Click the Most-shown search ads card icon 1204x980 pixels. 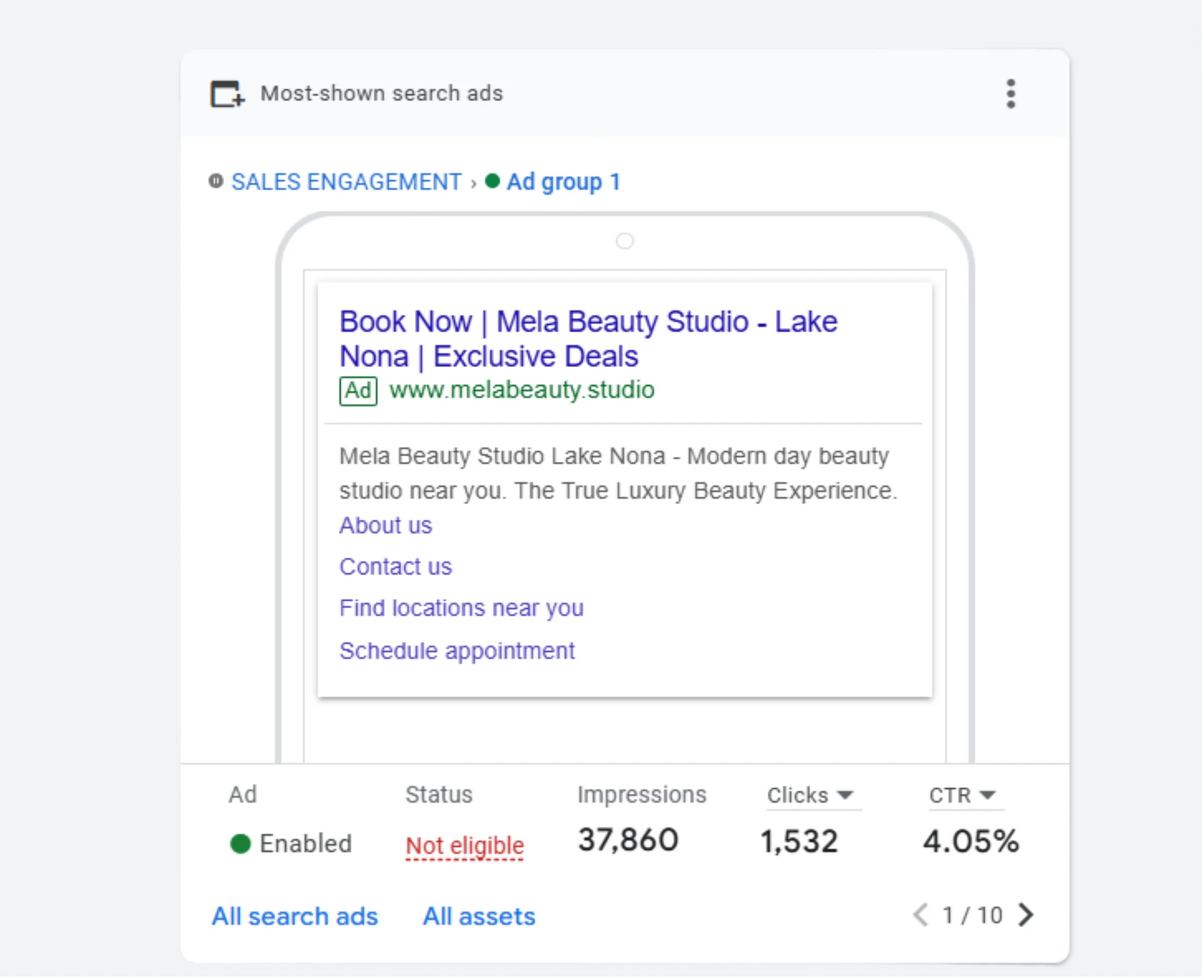227,94
